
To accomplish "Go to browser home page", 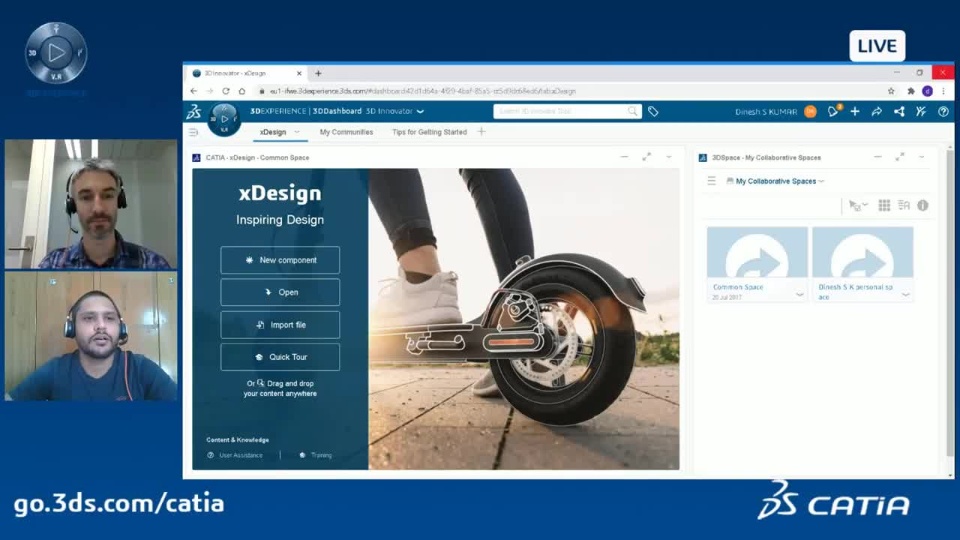I will [242, 91].
